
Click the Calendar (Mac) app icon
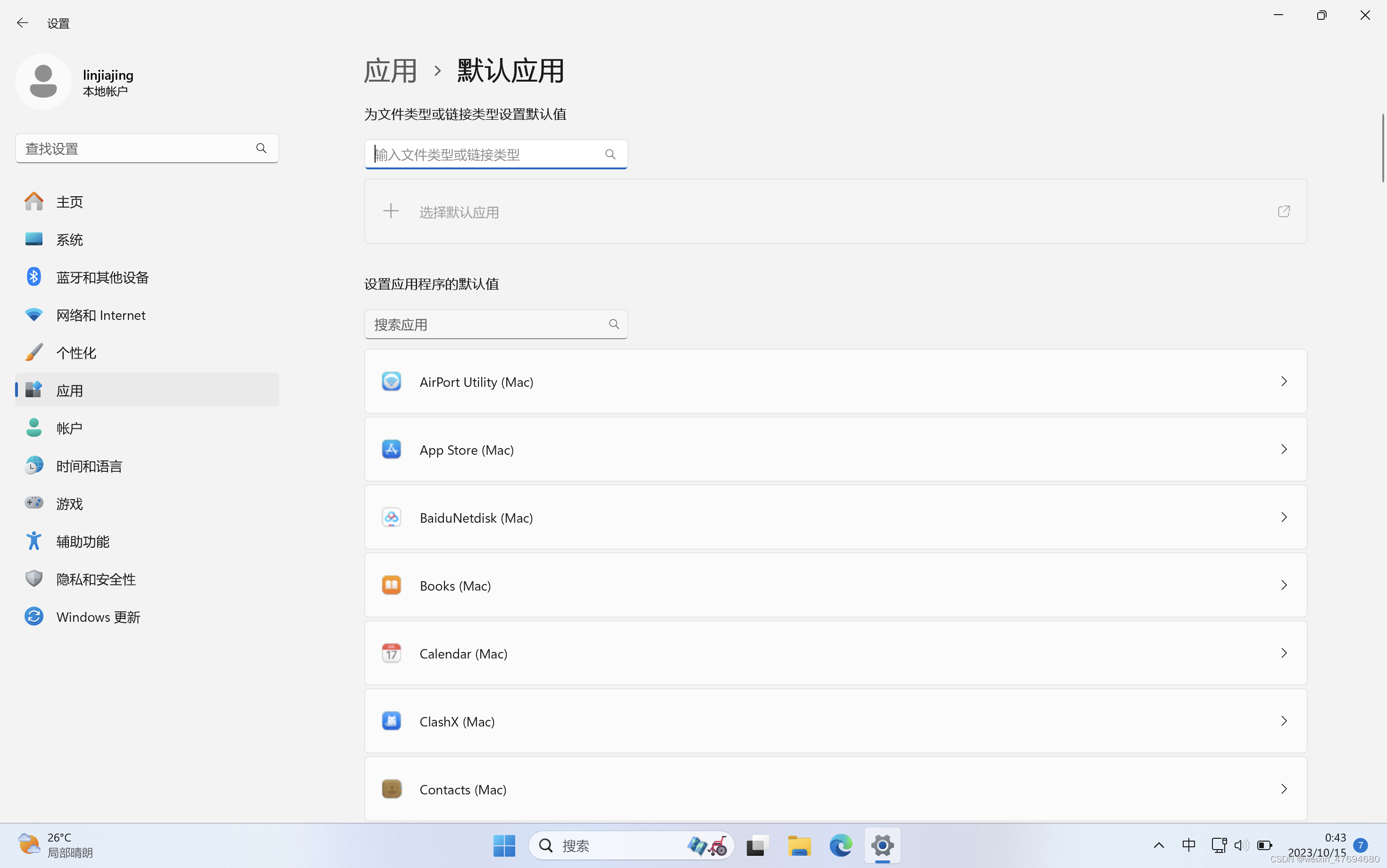pyautogui.click(x=391, y=653)
